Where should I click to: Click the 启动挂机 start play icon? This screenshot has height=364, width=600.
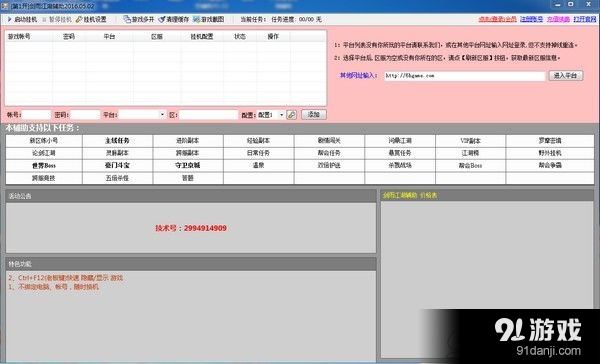[x=10, y=19]
